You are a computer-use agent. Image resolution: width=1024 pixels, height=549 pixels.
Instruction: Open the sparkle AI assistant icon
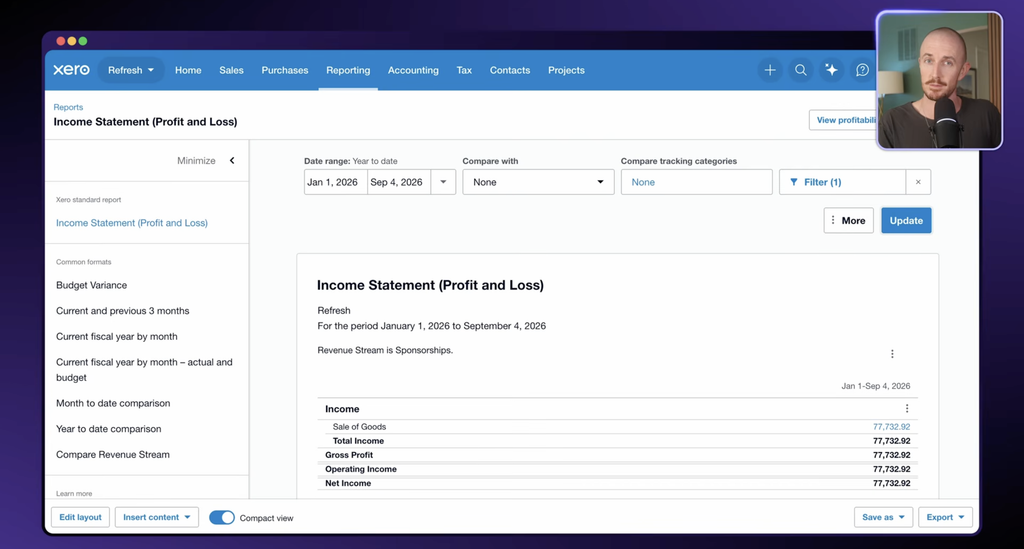[x=831, y=70]
